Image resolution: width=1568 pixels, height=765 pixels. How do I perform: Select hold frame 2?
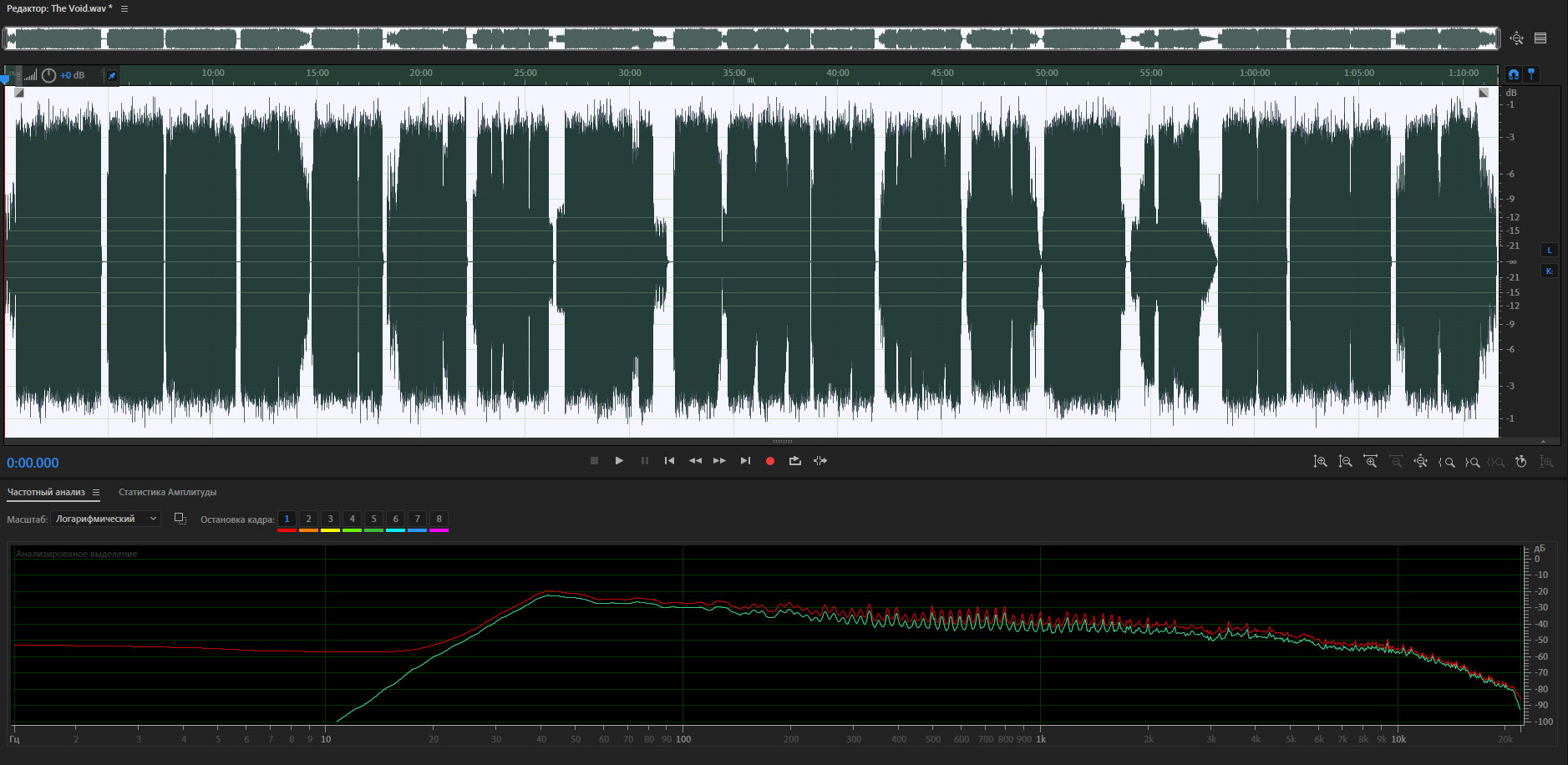pos(308,519)
